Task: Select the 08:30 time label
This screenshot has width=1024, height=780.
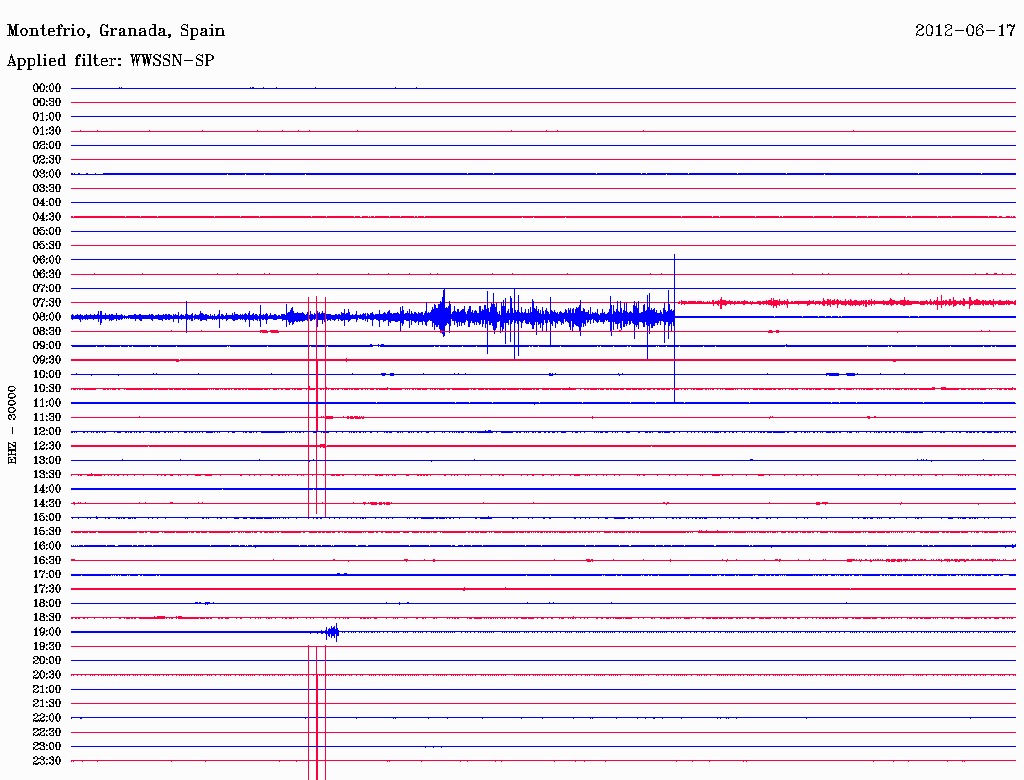Action: 47,332
